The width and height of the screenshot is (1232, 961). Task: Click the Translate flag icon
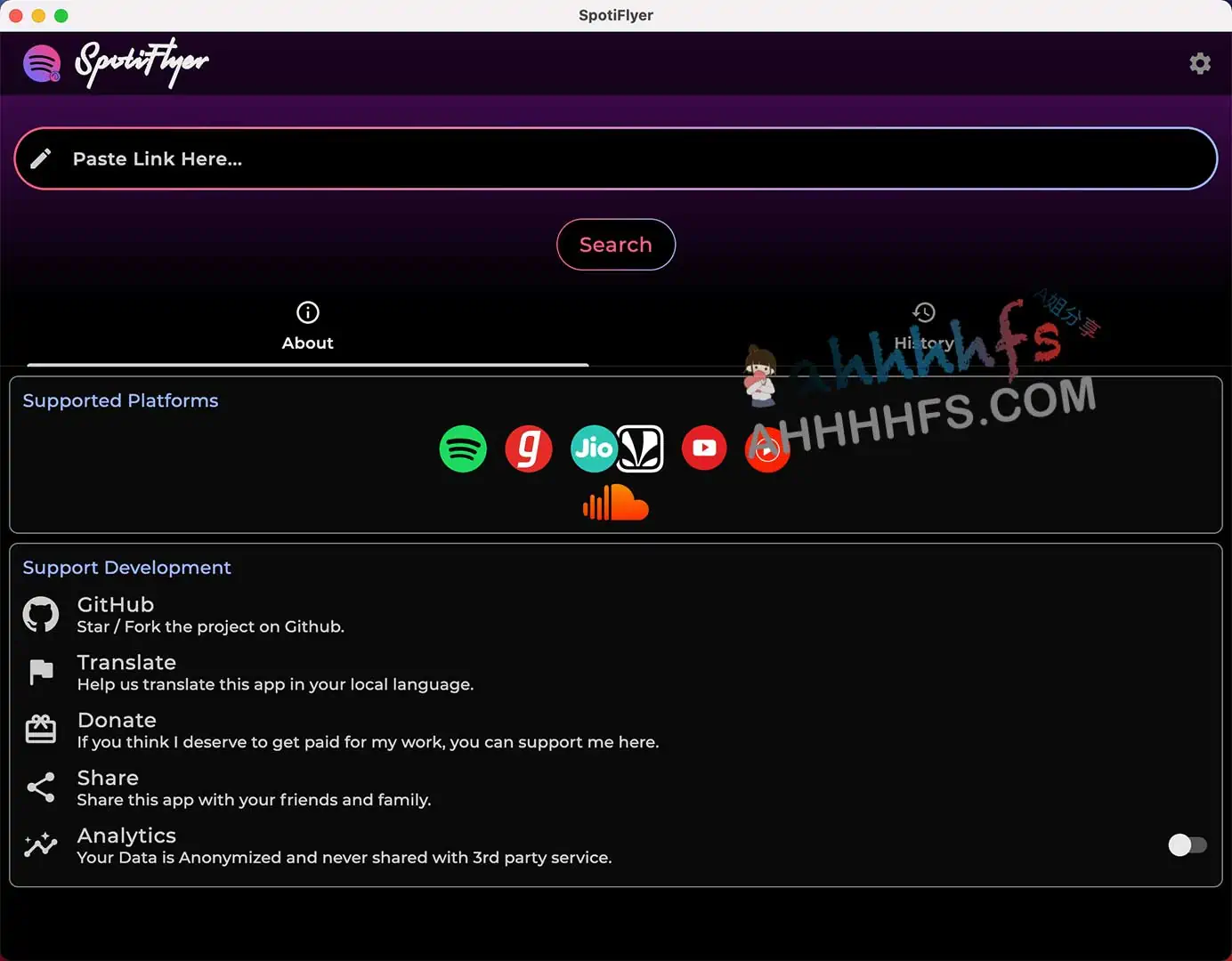pos(41,672)
